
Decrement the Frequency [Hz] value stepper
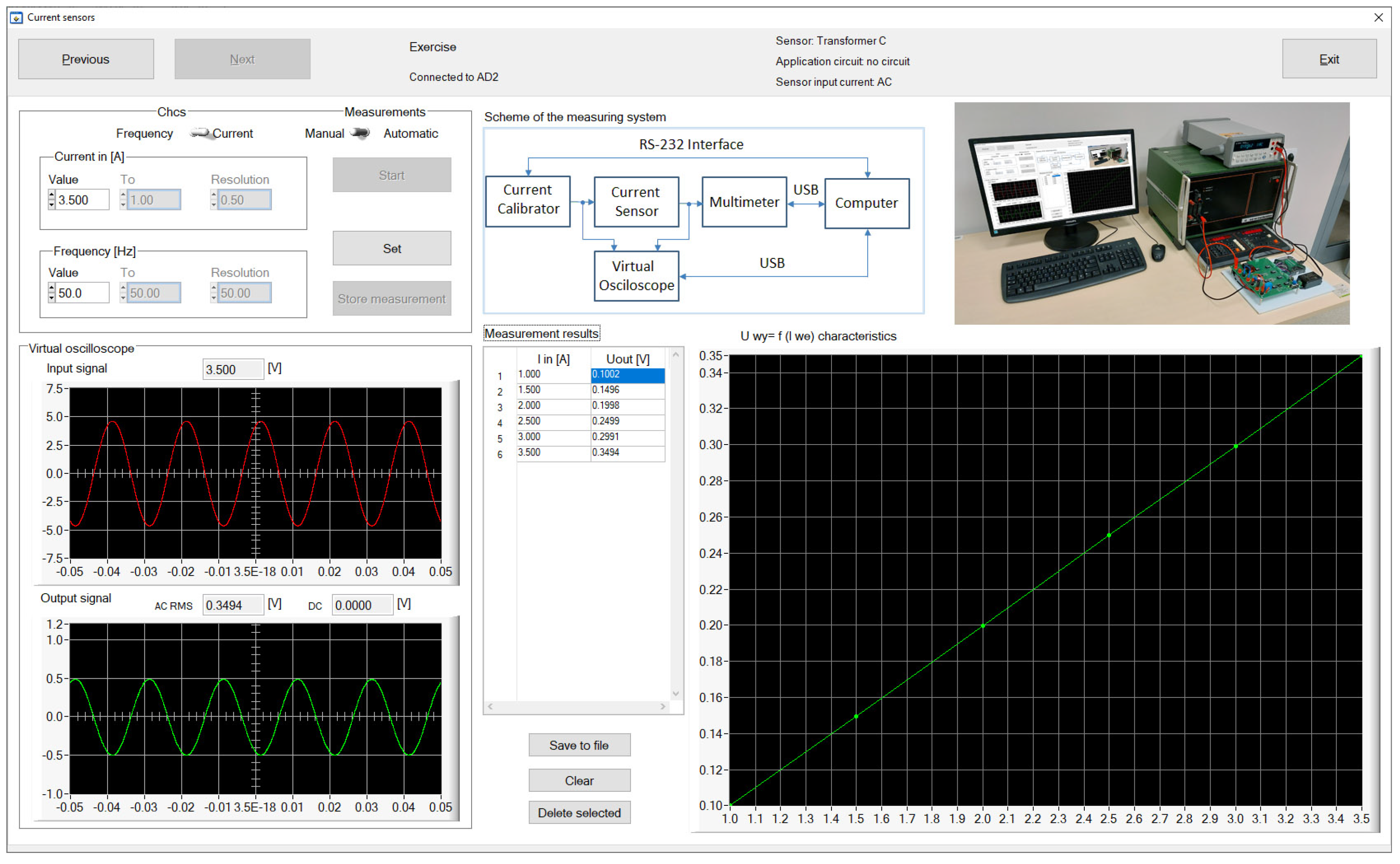click(x=51, y=298)
